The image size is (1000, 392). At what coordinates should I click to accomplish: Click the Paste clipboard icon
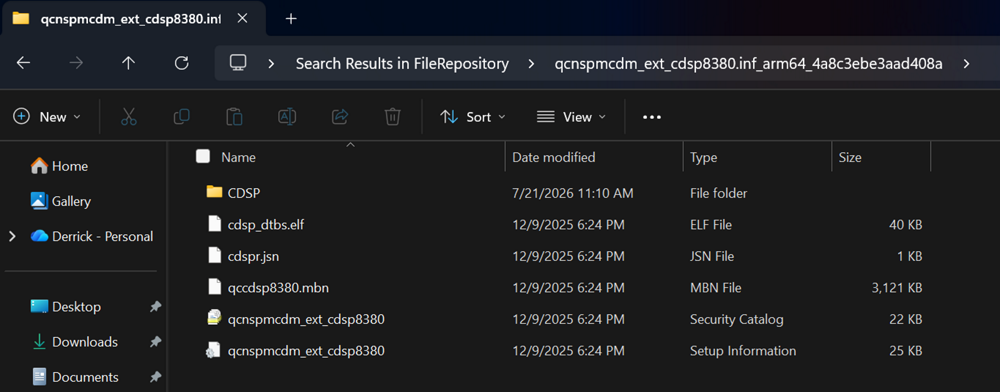[x=234, y=117]
